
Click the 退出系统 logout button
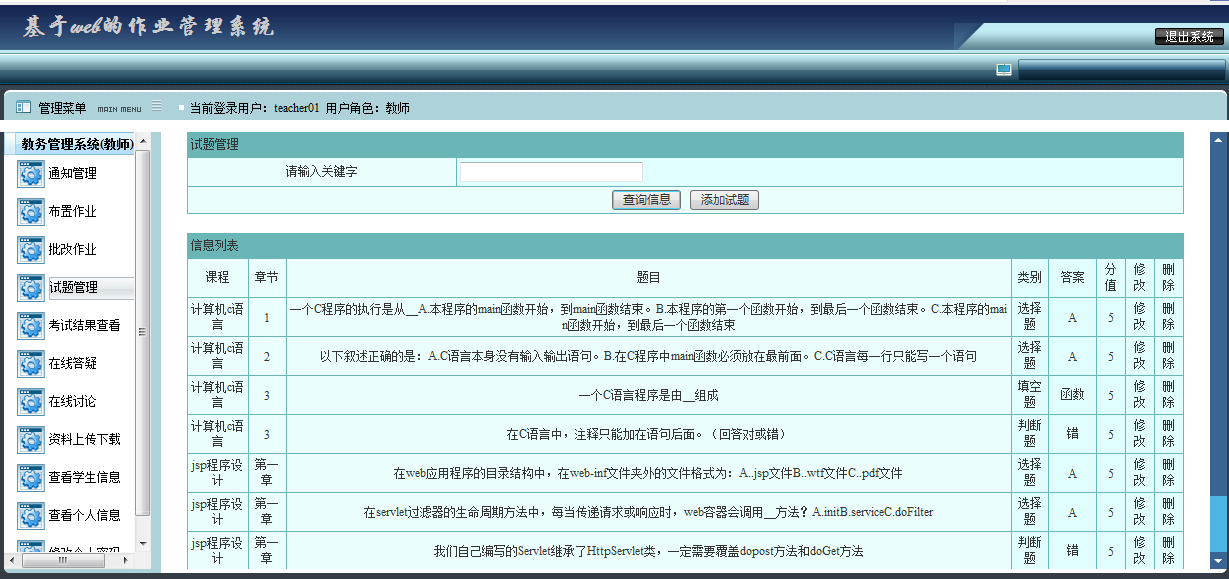1189,37
